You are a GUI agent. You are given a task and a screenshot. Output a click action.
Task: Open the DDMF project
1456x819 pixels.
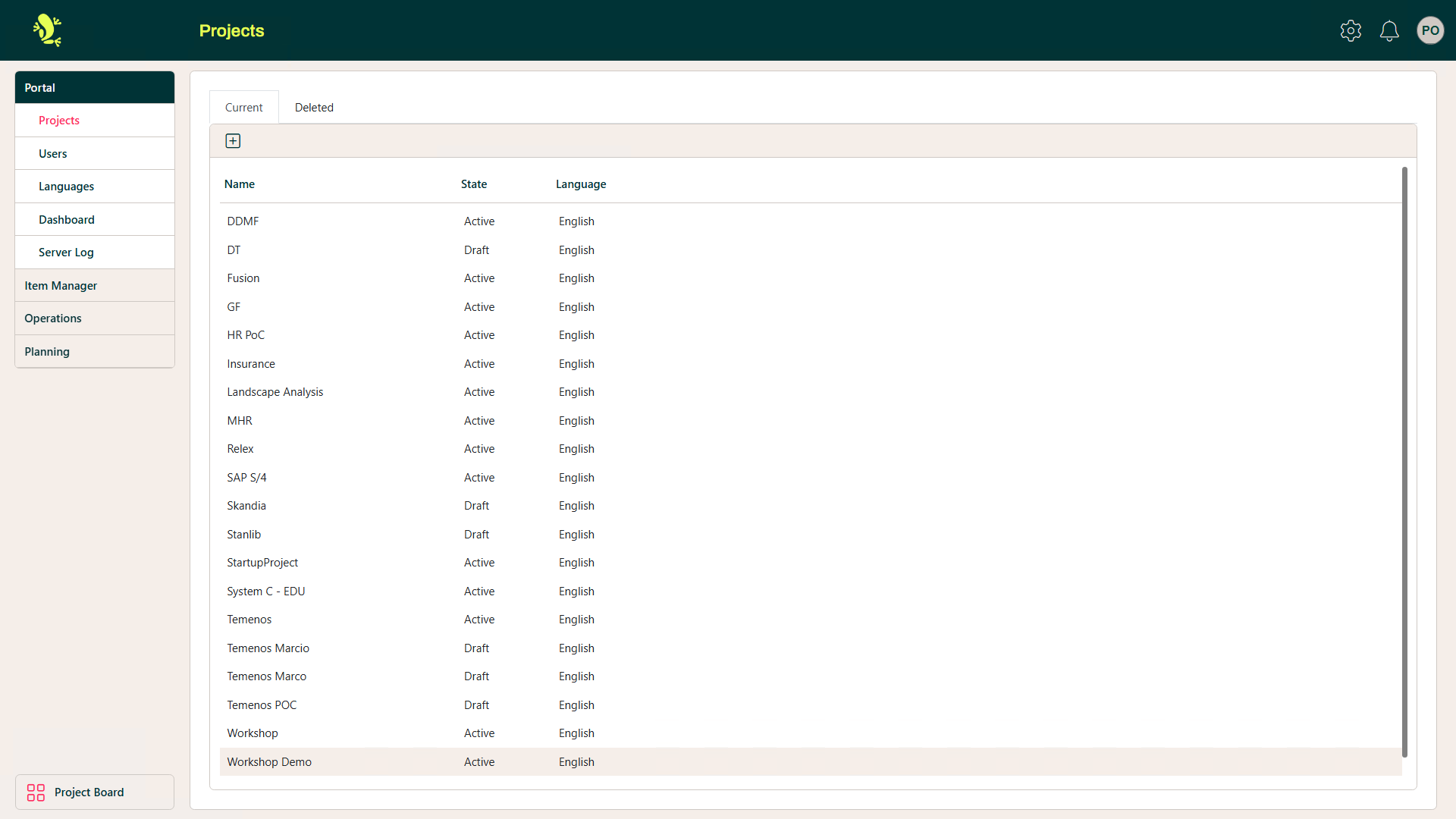(x=242, y=221)
